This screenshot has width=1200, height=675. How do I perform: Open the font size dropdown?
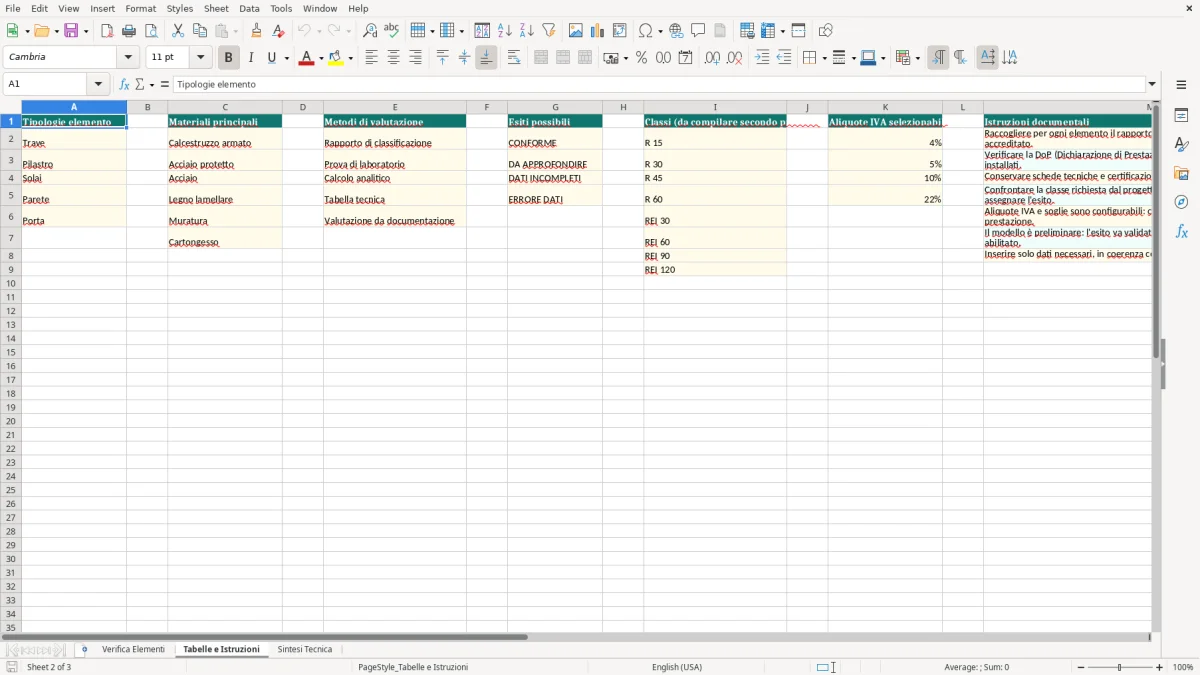click(x=200, y=58)
